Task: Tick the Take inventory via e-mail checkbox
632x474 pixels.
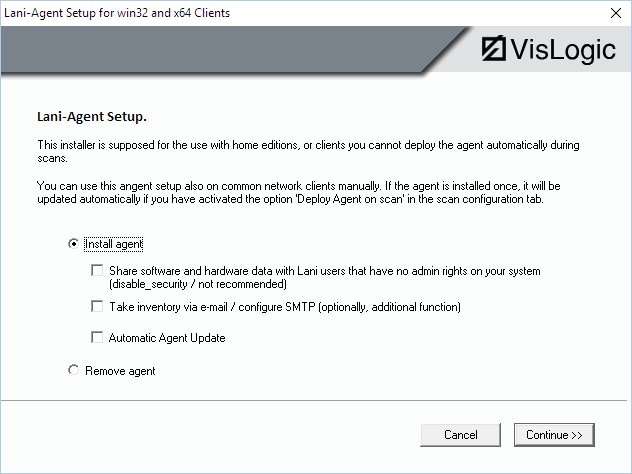Action: pos(97,307)
